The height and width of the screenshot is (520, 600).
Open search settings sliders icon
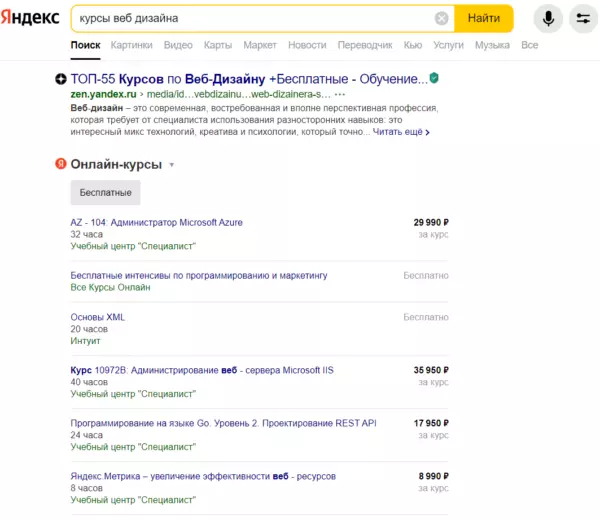coord(583,19)
